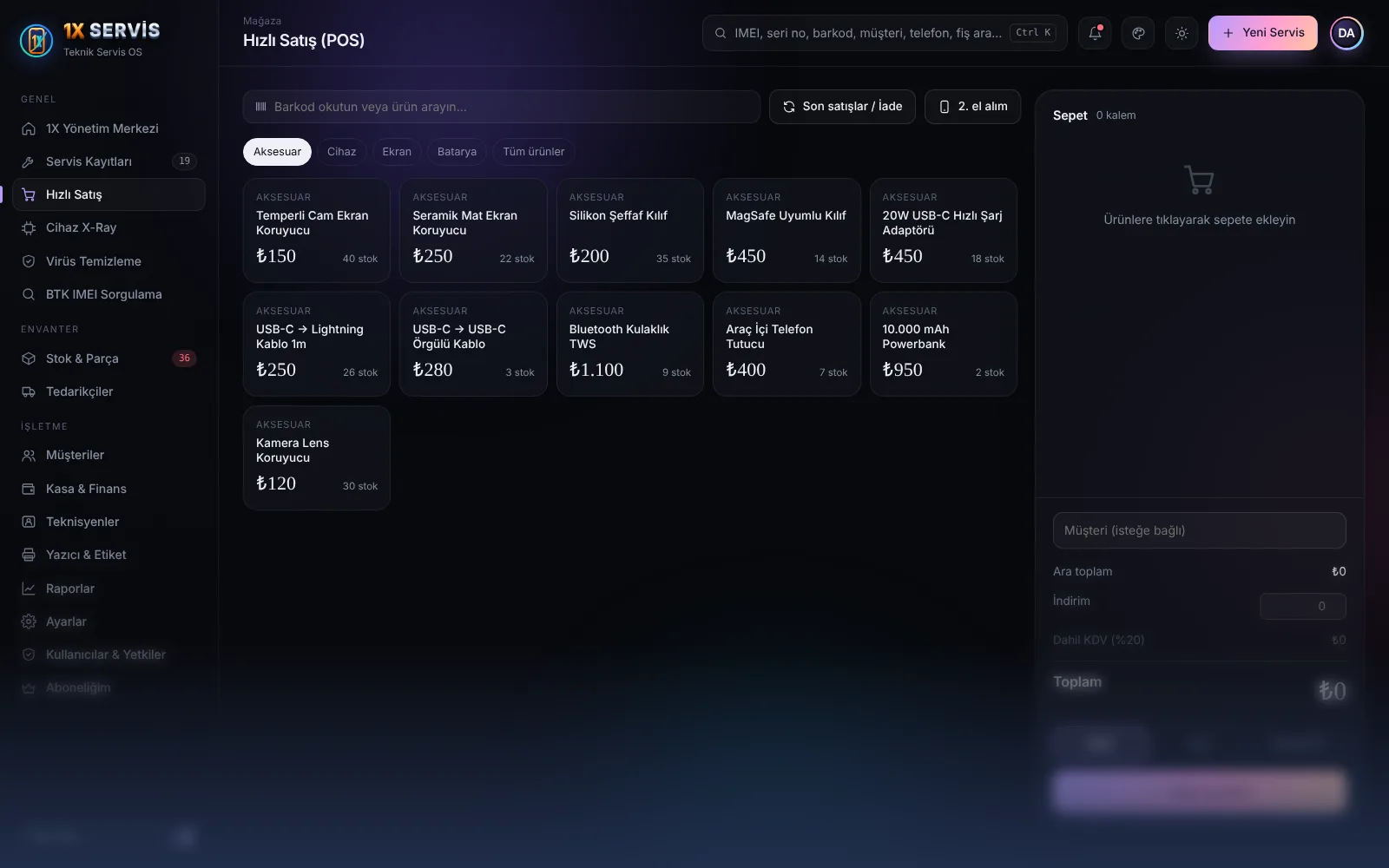The image size is (1389, 868).
Task: Click the İndirim discount input
Action: pyautogui.click(x=1303, y=606)
